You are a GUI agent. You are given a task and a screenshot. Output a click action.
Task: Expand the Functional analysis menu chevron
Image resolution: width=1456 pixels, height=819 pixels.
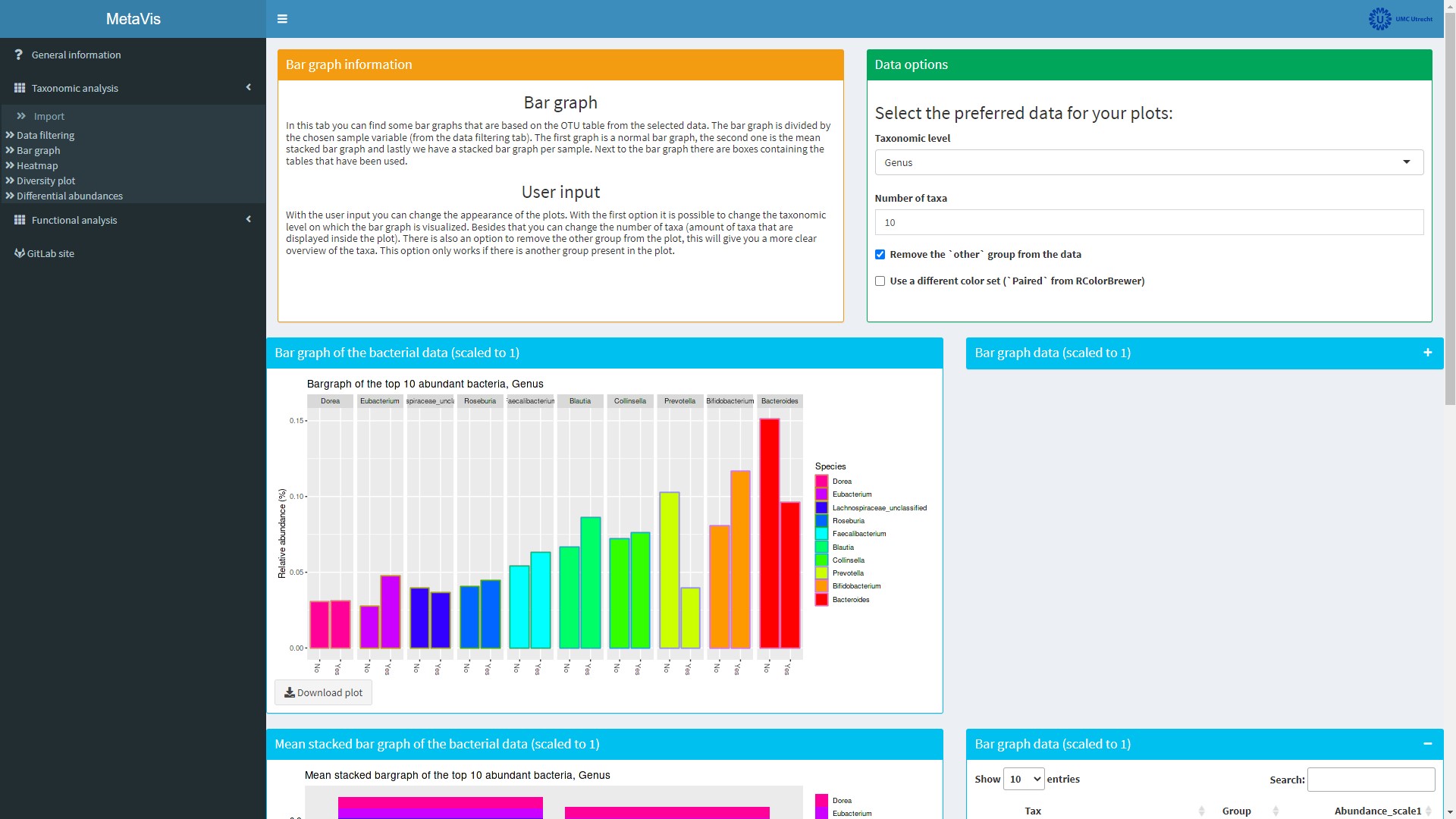click(x=248, y=220)
